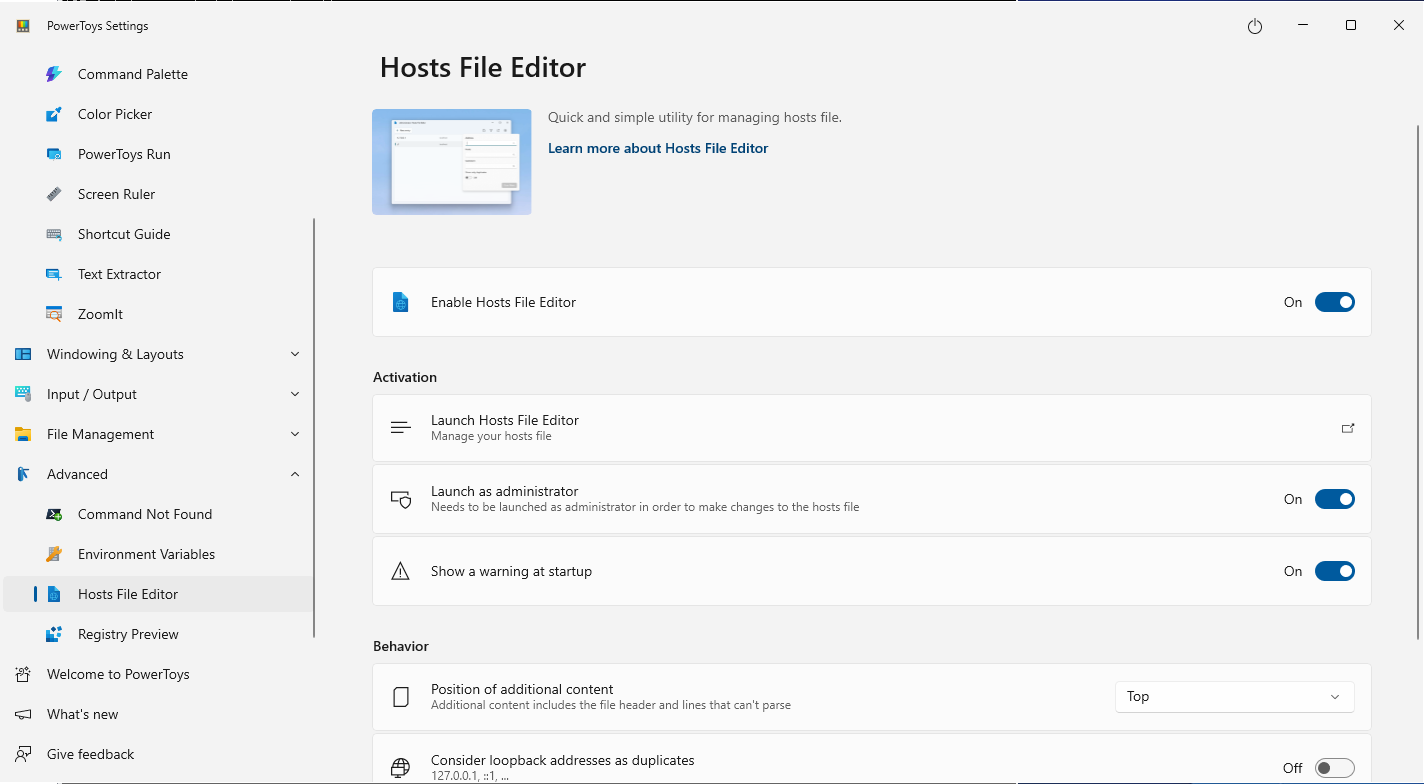Open Screen Ruler settings
The image size is (1424, 784).
tap(158, 194)
